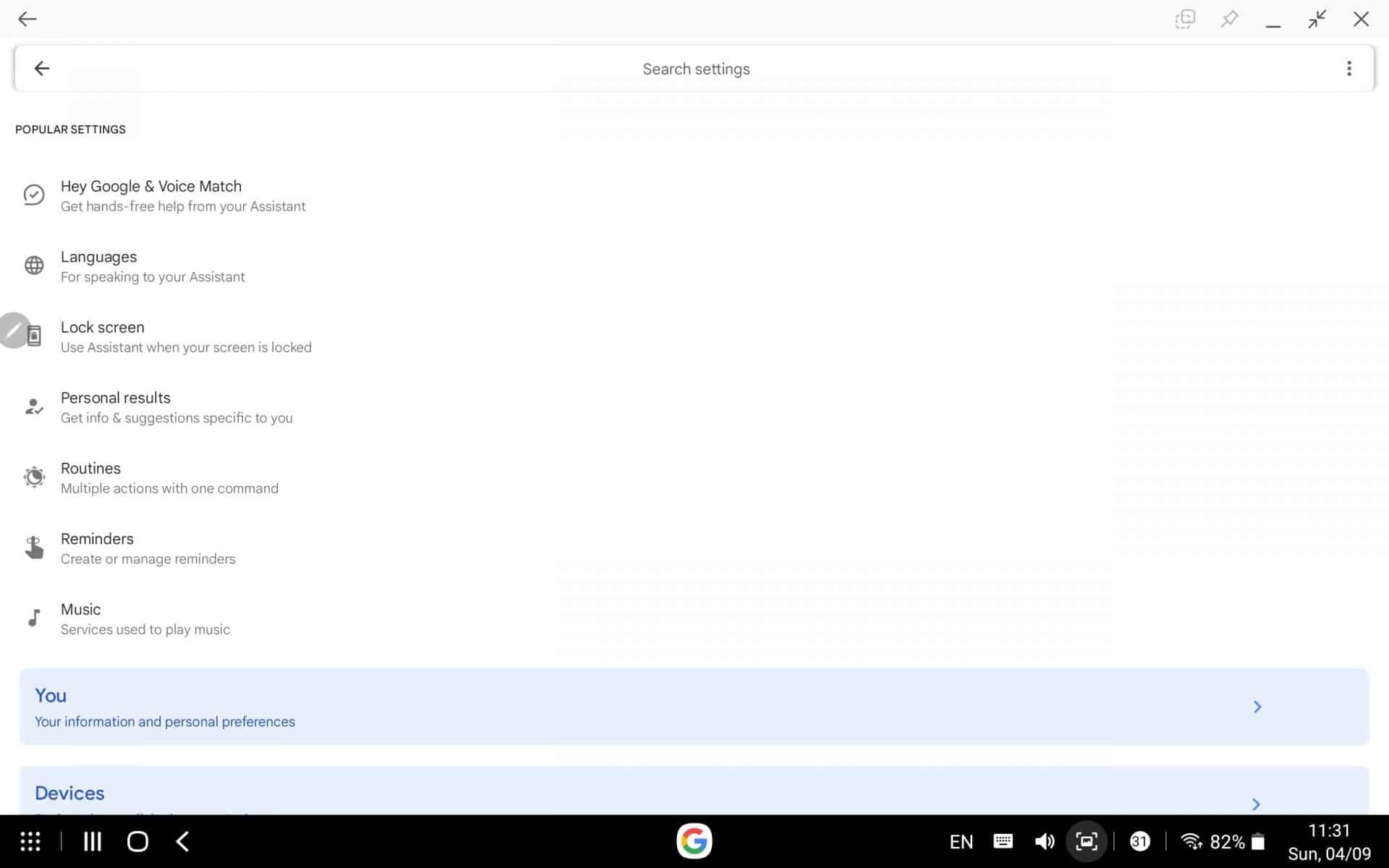
Task: Expand the Devices section chevron
Action: (1255, 804)
